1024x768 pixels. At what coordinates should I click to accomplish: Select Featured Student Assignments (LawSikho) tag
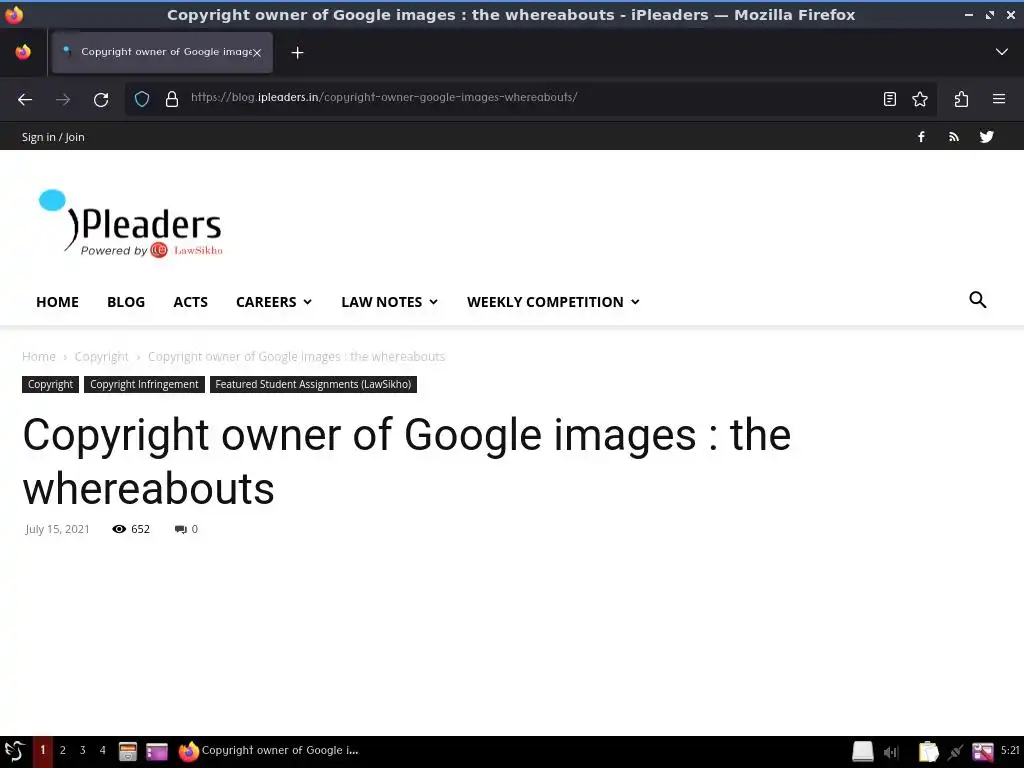[x=313, y=384]
